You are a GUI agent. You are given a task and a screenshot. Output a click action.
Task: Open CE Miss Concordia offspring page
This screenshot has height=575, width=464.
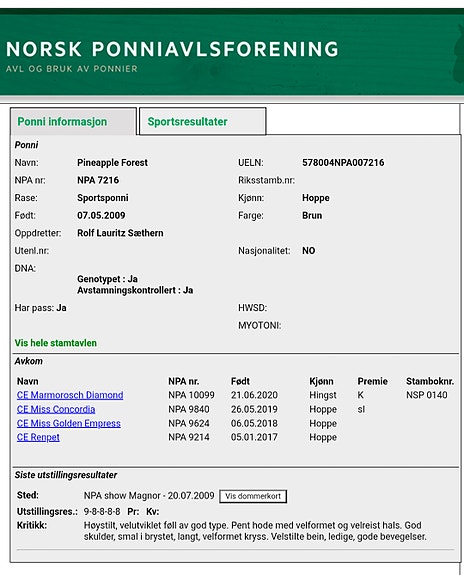56,409
